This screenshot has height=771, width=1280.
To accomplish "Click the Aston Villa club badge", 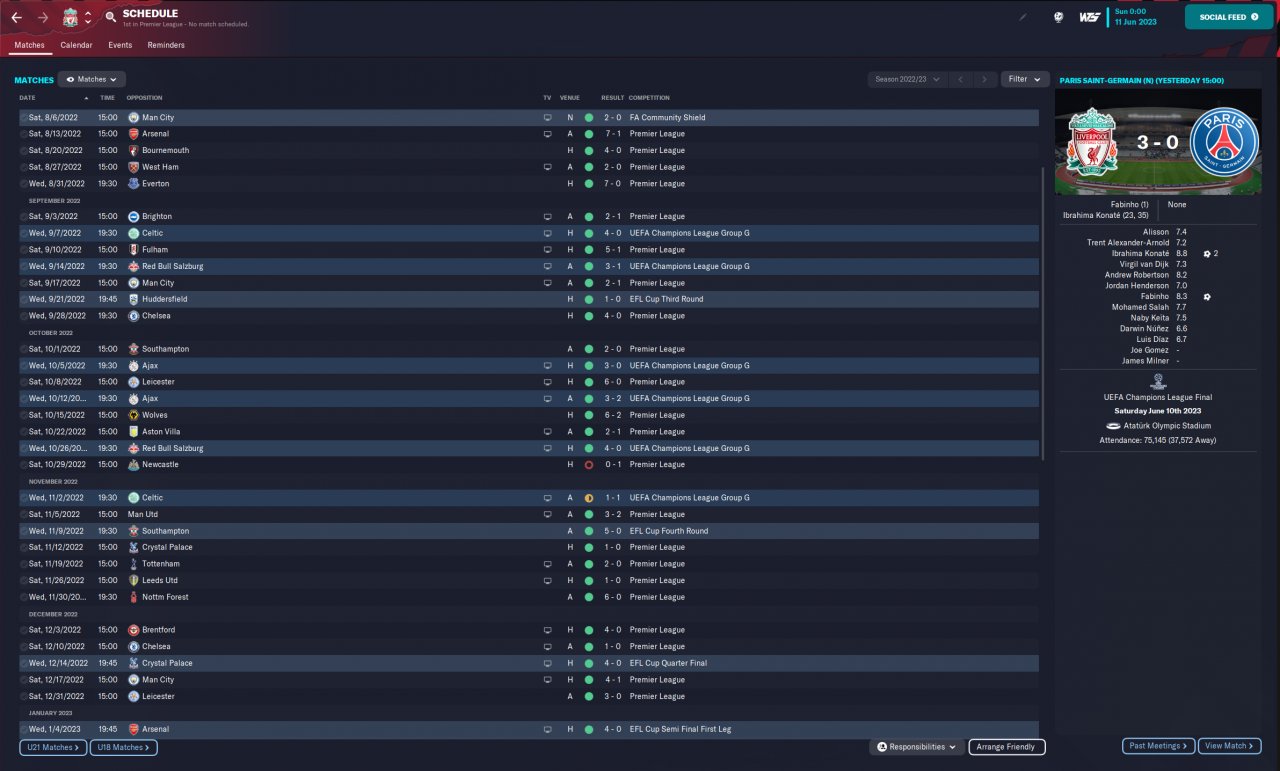I will click(133, 432).
